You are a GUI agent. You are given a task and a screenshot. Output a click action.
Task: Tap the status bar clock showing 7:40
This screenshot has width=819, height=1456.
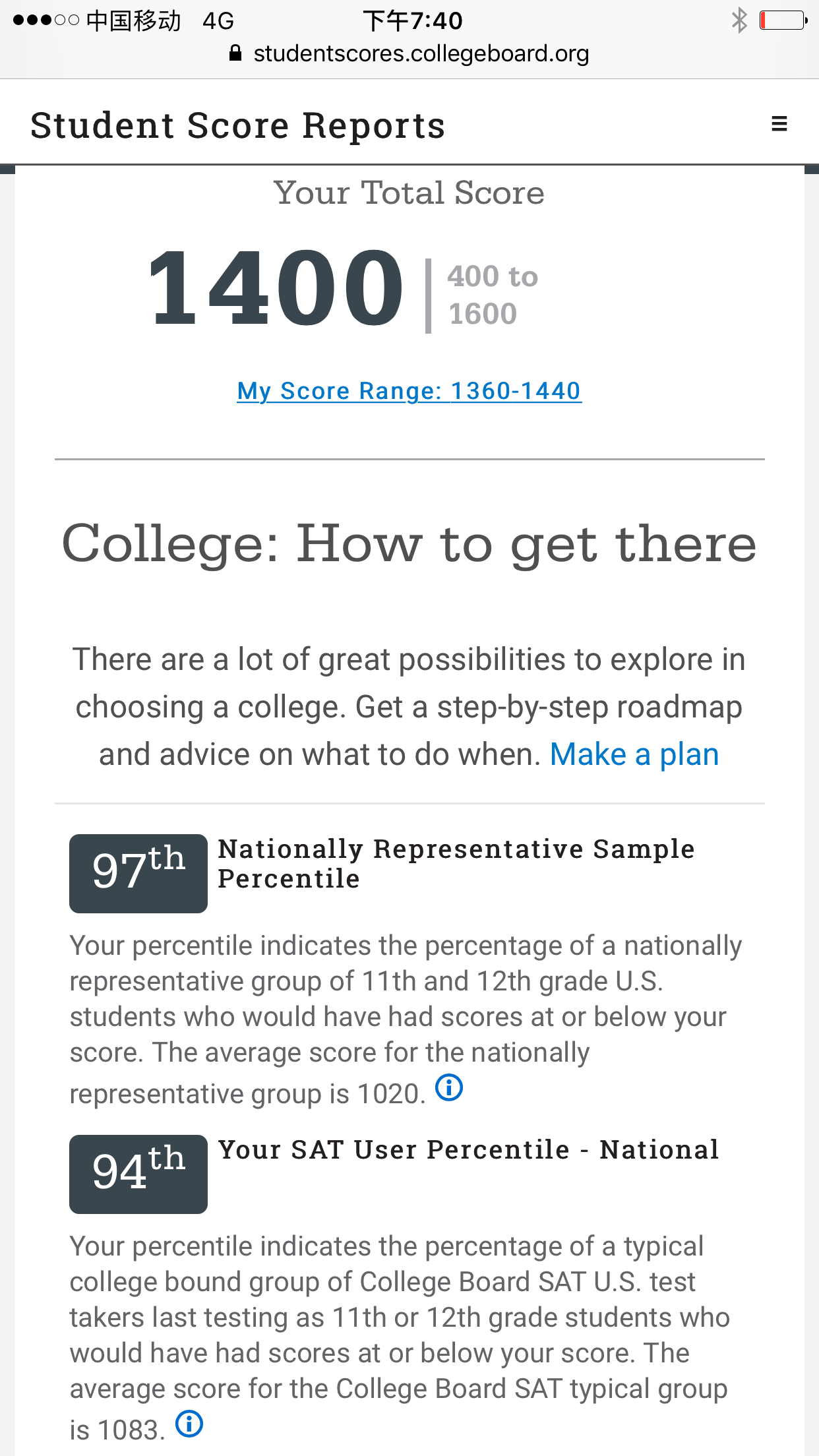tap(413, 20)
